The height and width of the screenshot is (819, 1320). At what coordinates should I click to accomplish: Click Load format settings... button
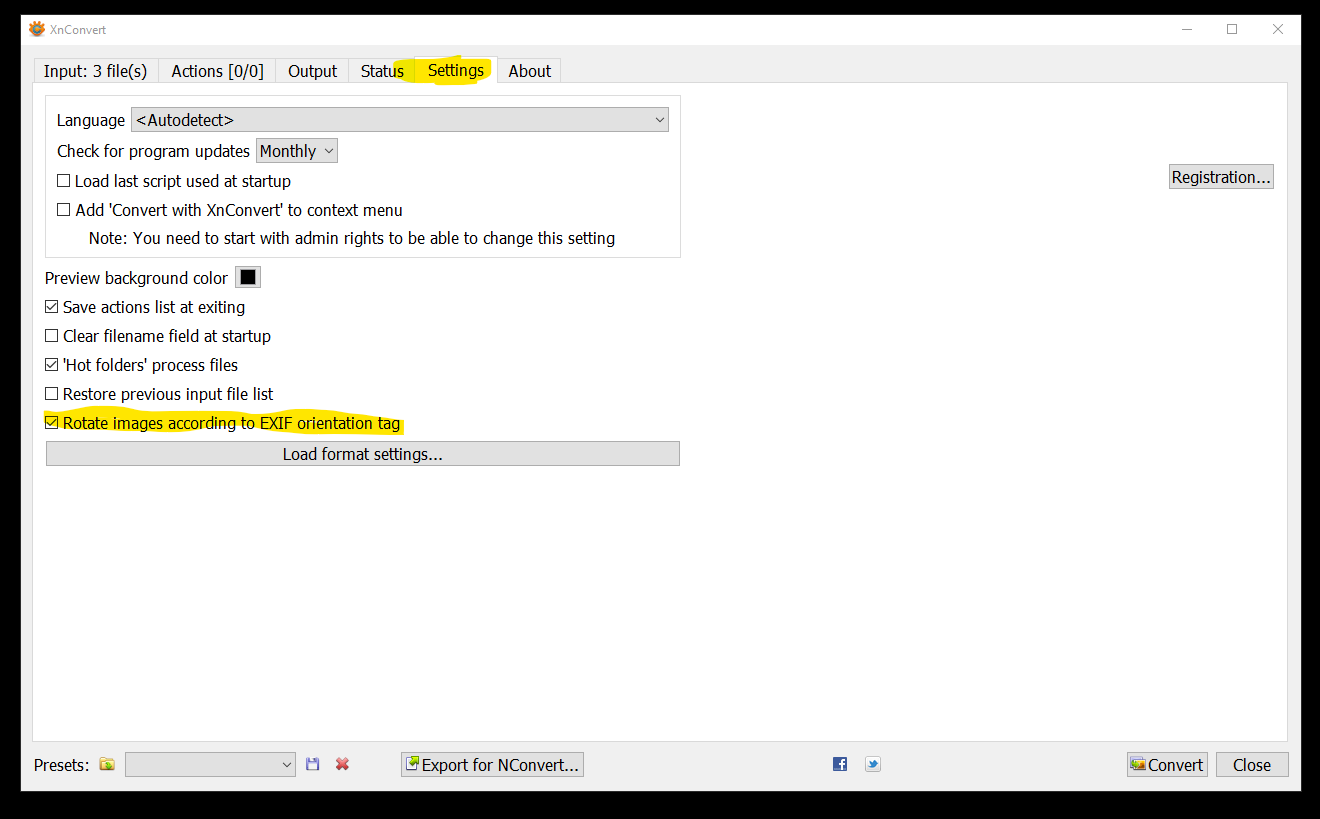(363, 454)
